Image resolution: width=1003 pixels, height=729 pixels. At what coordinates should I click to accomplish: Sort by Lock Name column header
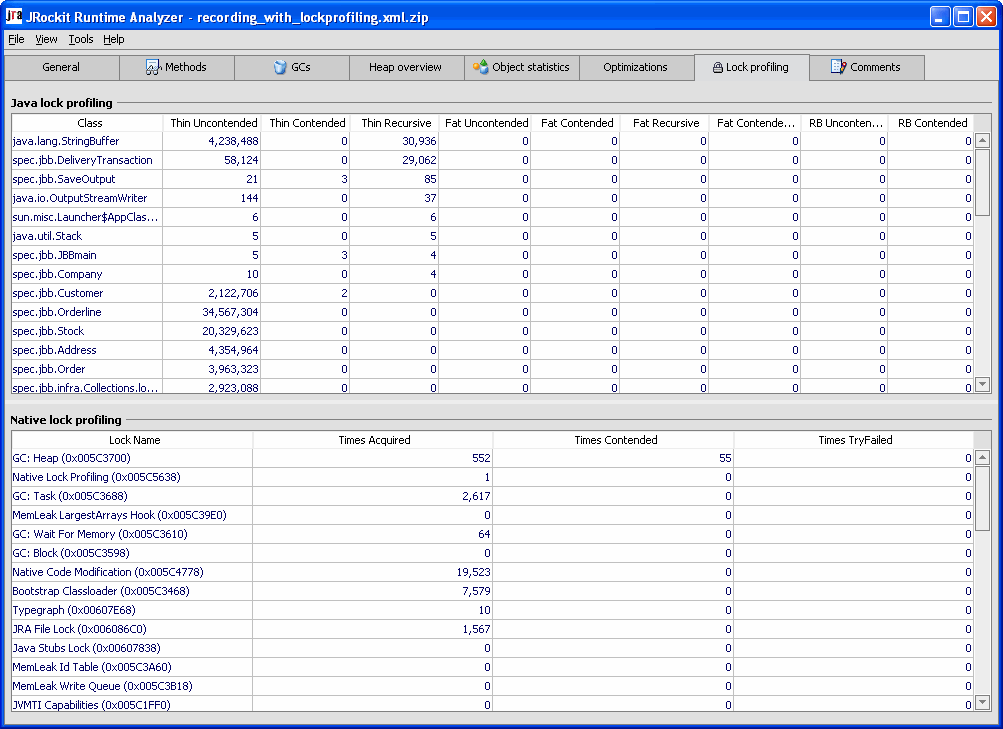pos(133,440)
